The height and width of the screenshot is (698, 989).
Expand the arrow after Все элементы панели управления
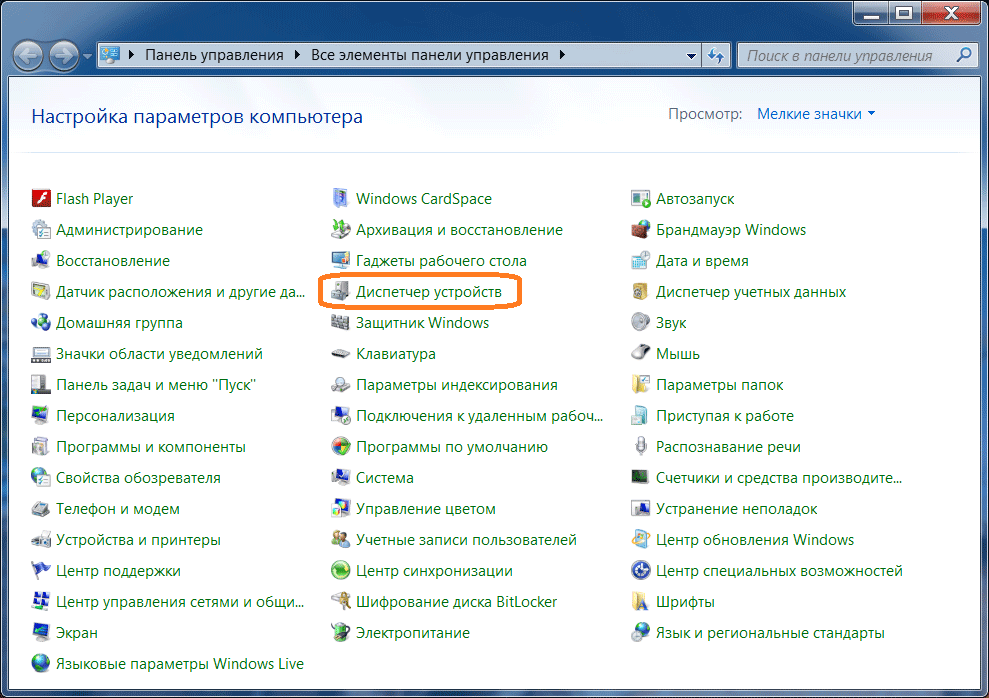coord(562,55)
